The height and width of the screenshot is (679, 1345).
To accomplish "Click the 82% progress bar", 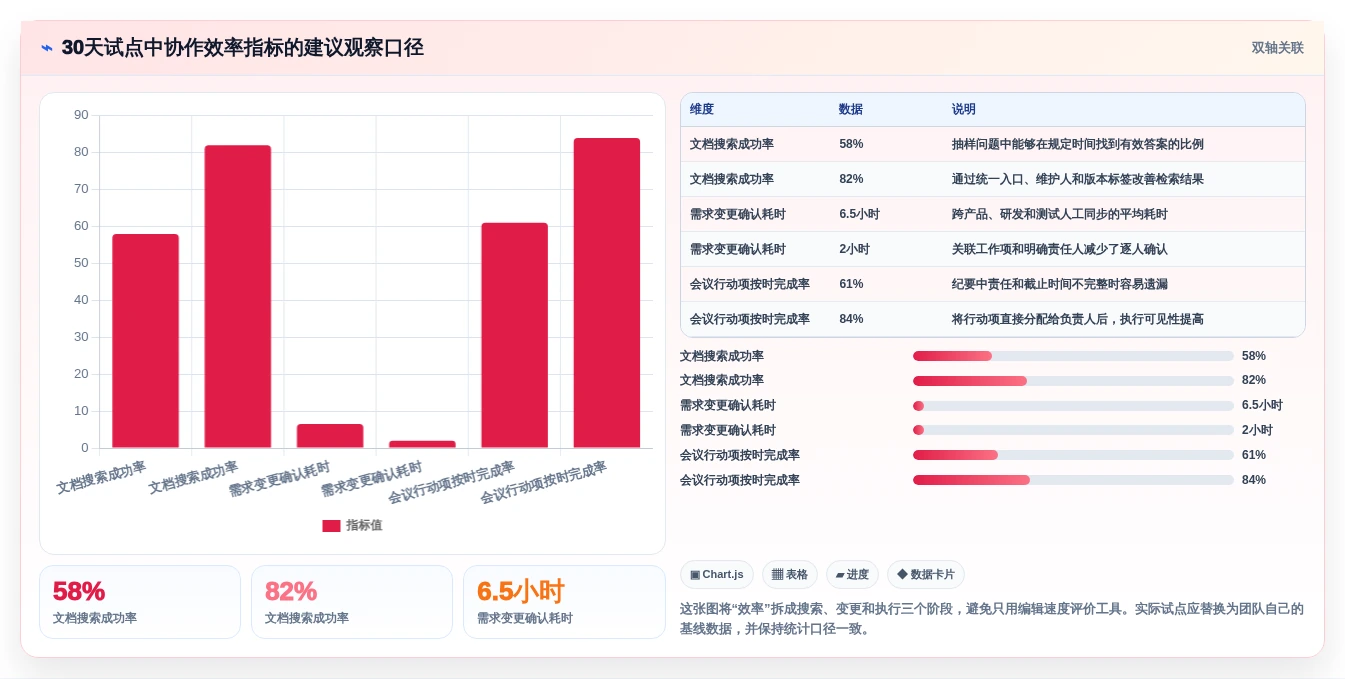I will click(1073, 381).
